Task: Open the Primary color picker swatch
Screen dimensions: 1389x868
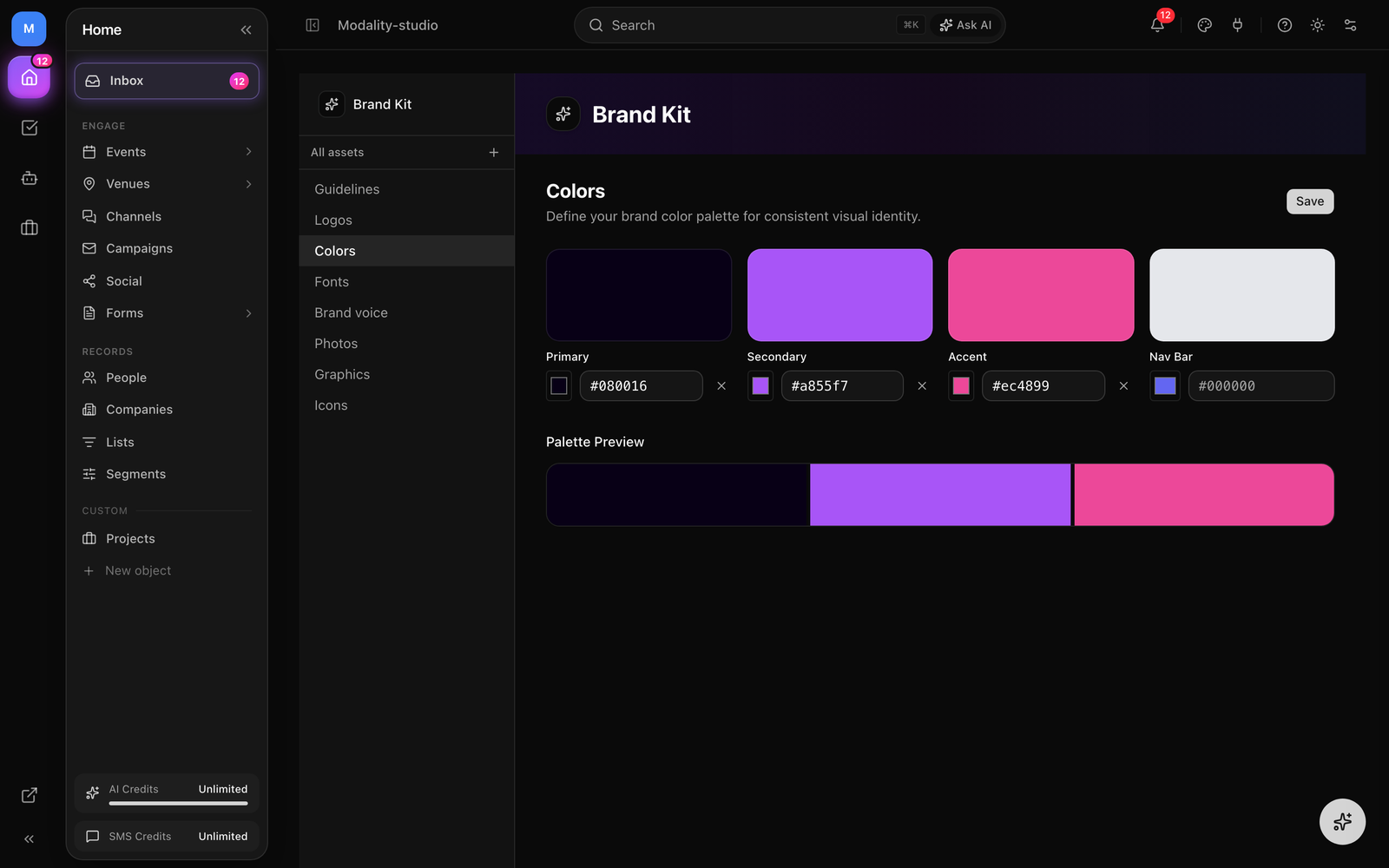Action: (x=559, y=386)
